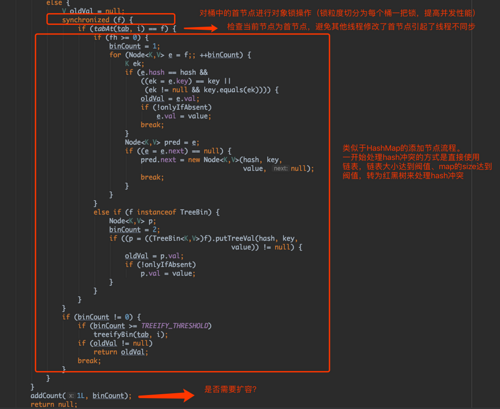The image size is (500, 409).
Task: Click the 'oldVal = p.val;' statement
Action: pyautogui.click(x=154, y=256)
